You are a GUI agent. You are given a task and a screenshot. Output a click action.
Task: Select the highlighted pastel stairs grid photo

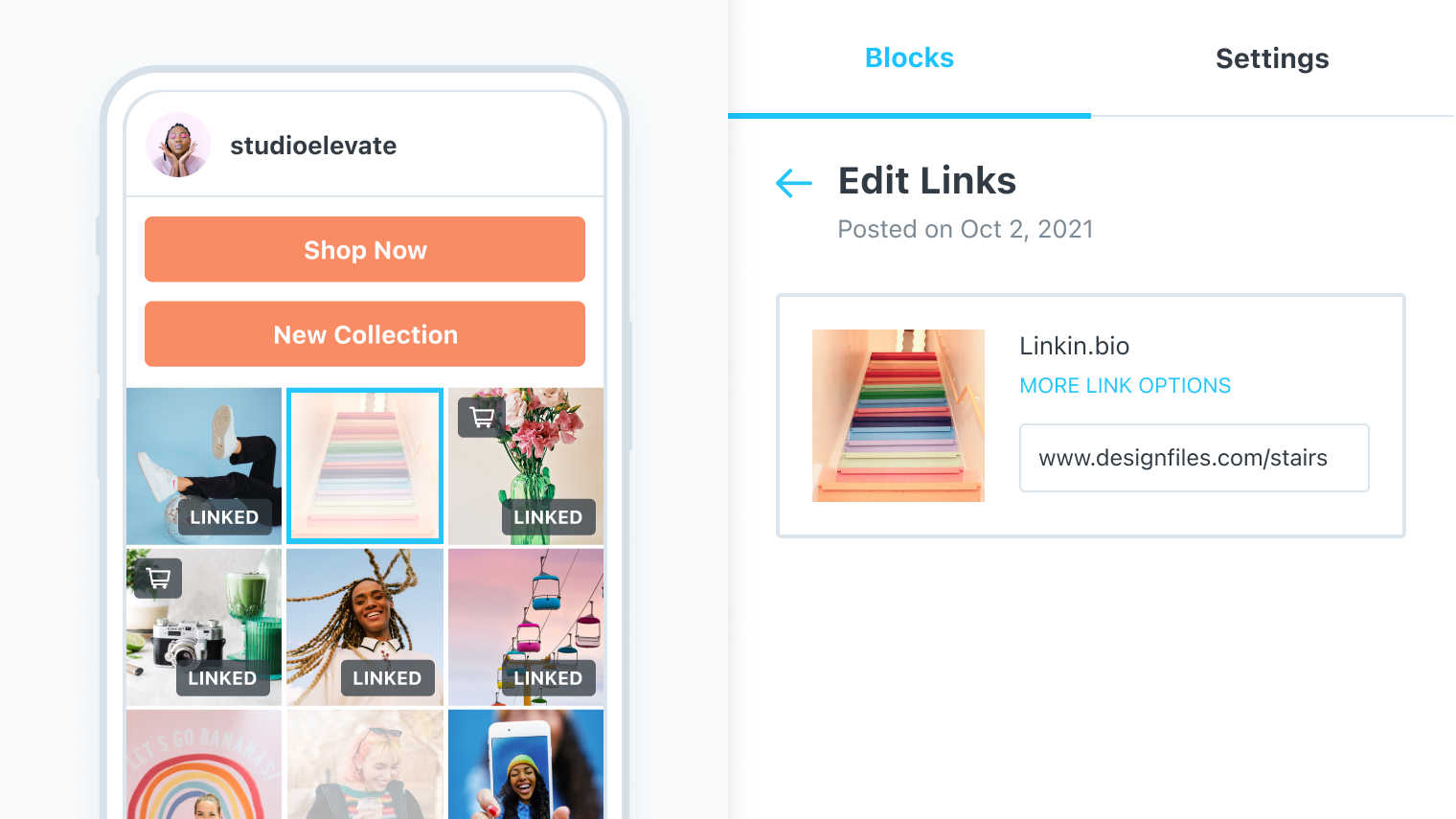point(365,466)
